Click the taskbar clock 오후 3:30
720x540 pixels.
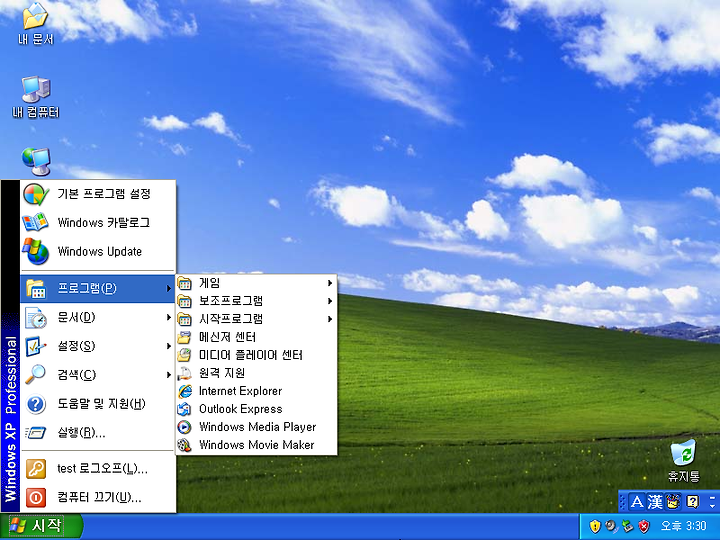[x=683, y=526]
